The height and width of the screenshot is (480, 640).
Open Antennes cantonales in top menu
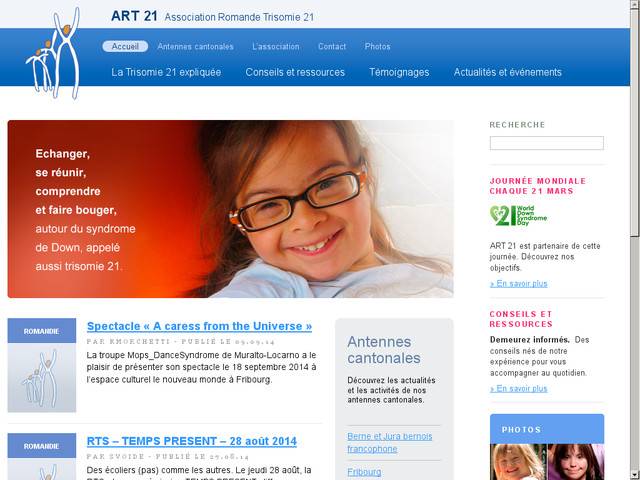196,47
